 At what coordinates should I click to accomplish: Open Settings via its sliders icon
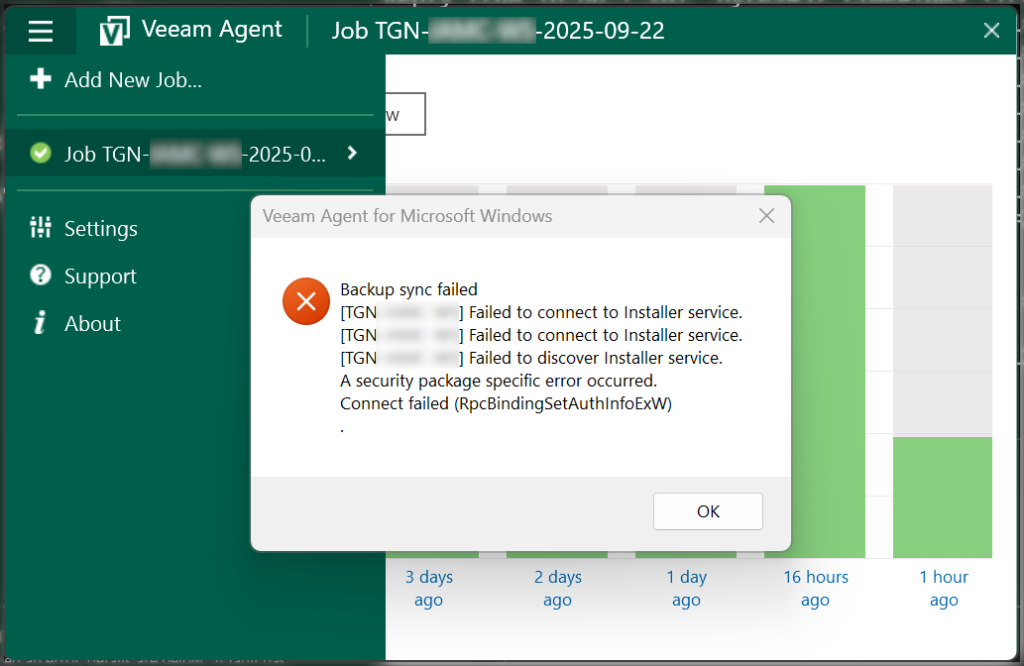[x=40, y=228]
